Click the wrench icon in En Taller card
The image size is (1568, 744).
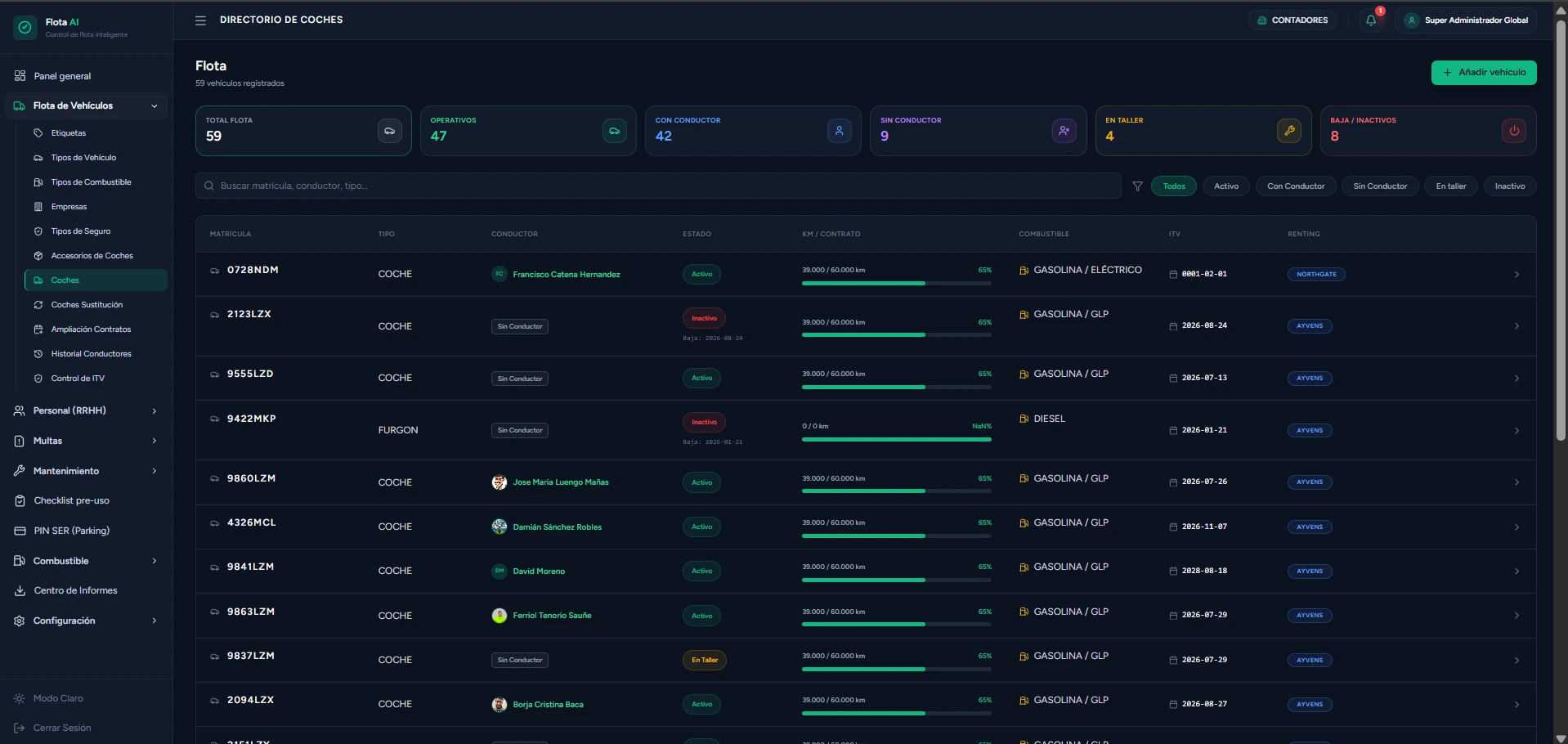(1289, 131)
